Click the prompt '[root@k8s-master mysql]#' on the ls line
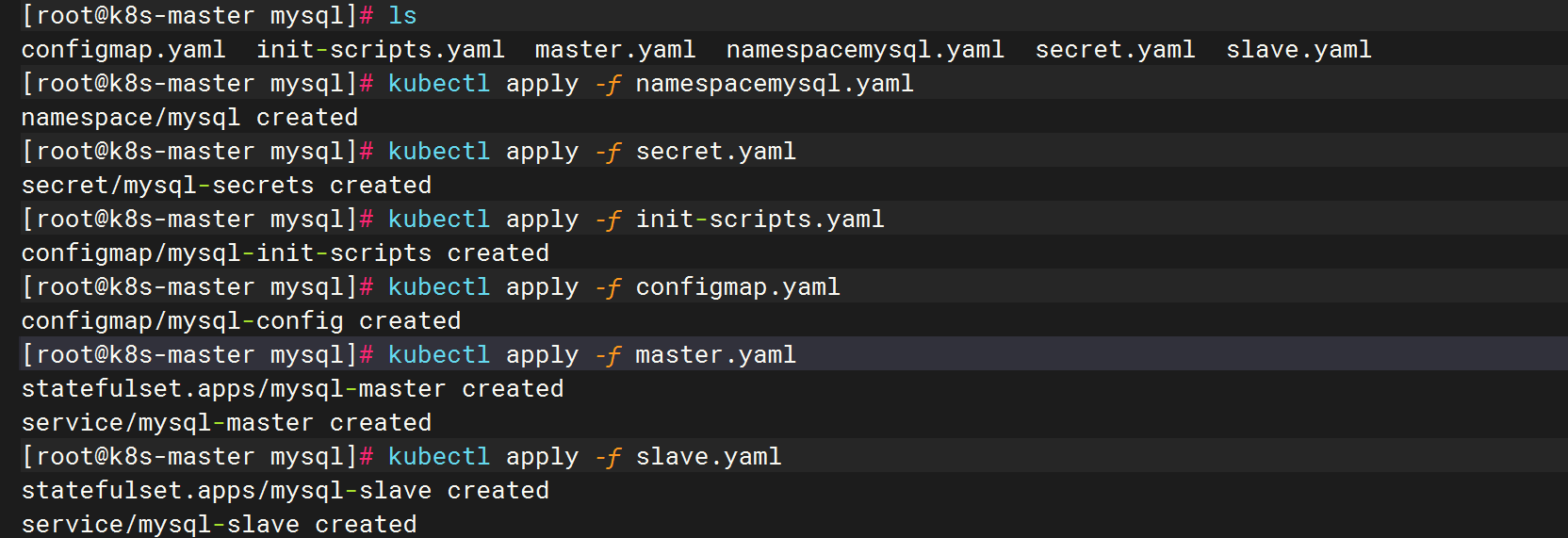This screenshot has width=1568, height=538. point(197,16)
